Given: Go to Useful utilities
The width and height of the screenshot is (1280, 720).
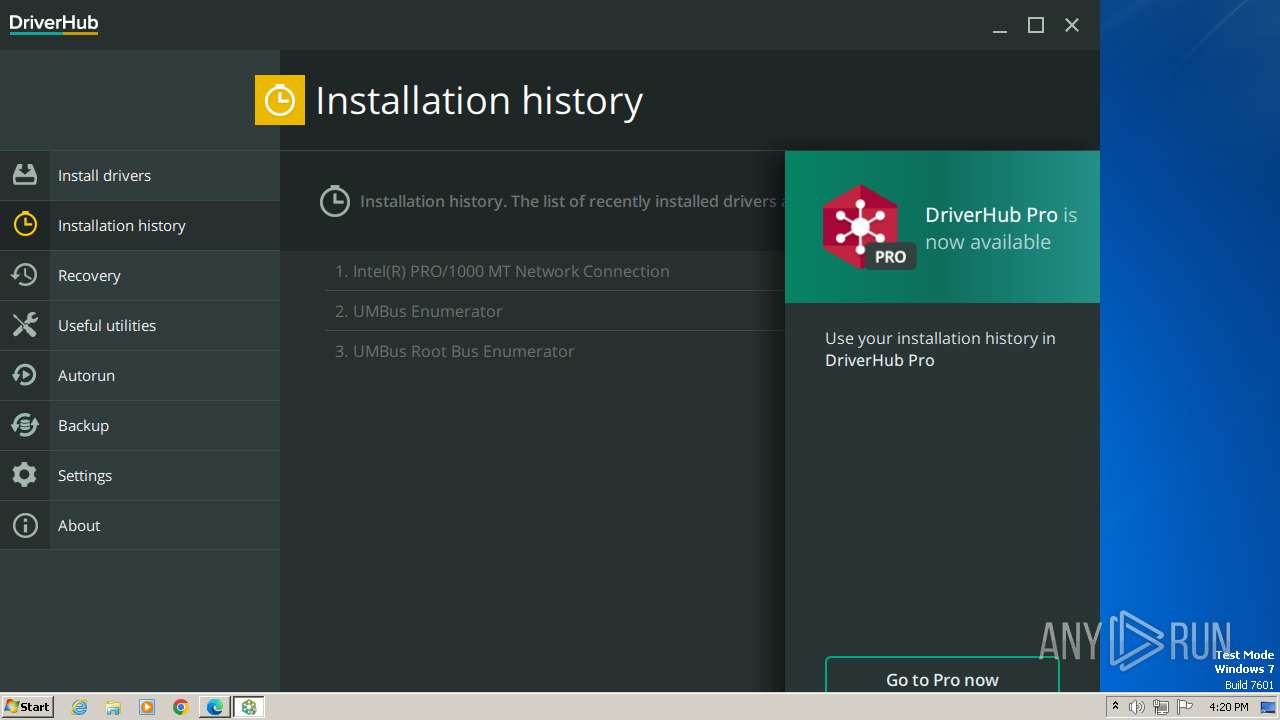Looking at the screenshot, I should [x=140, y=325].
